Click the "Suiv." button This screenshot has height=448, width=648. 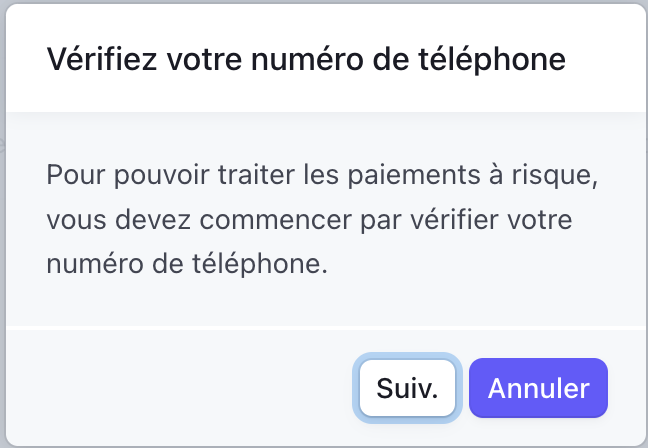pos(407,387)
